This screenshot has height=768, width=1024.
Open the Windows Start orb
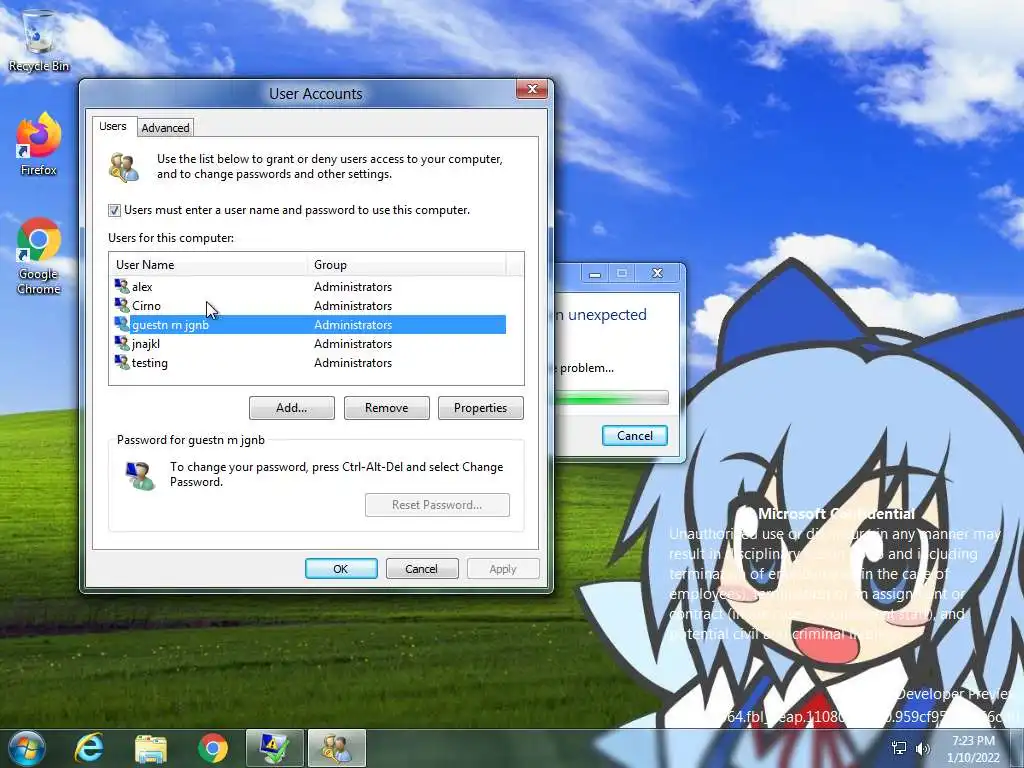(x=26, y=748)
